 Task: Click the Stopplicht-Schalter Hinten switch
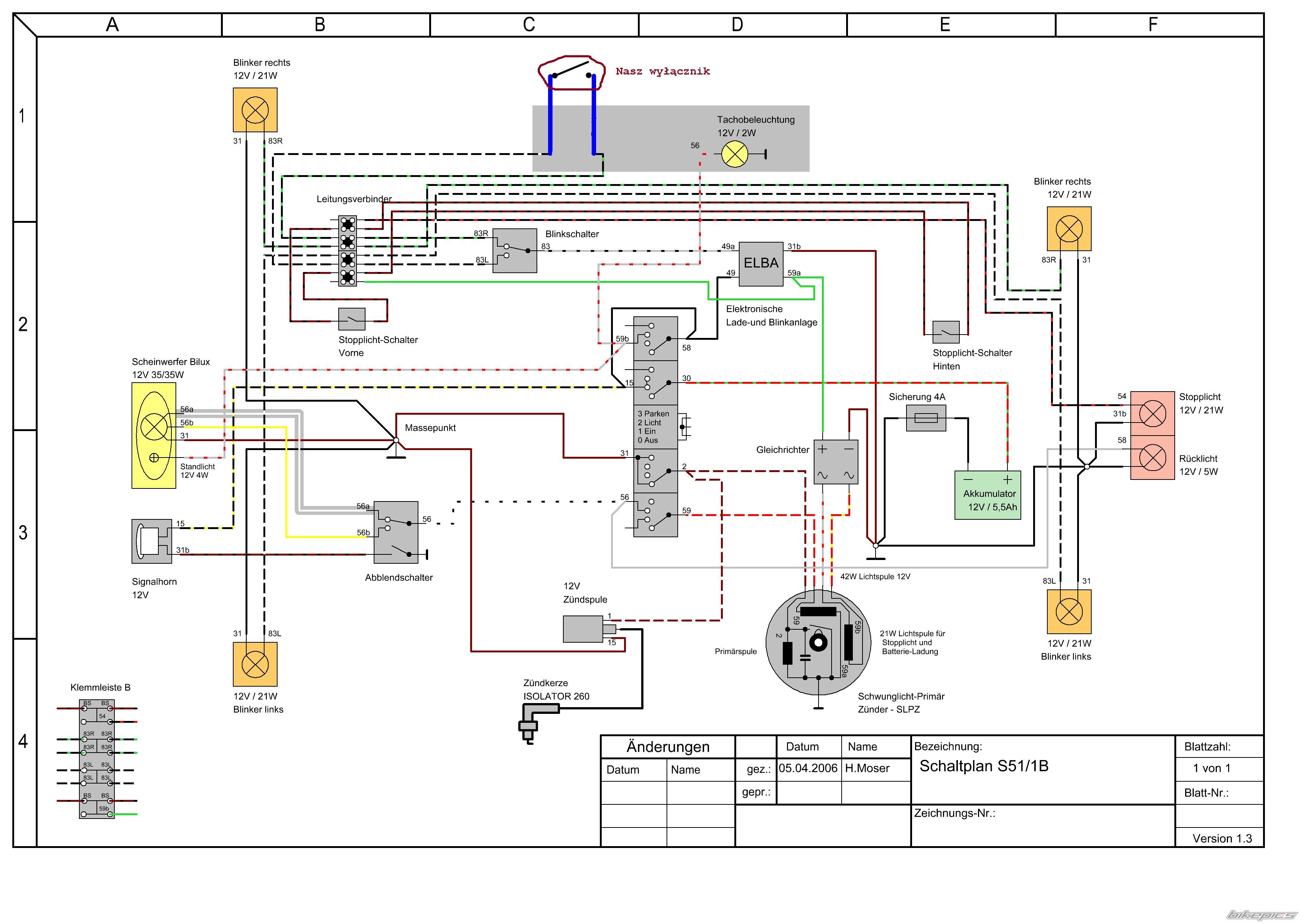946,332
